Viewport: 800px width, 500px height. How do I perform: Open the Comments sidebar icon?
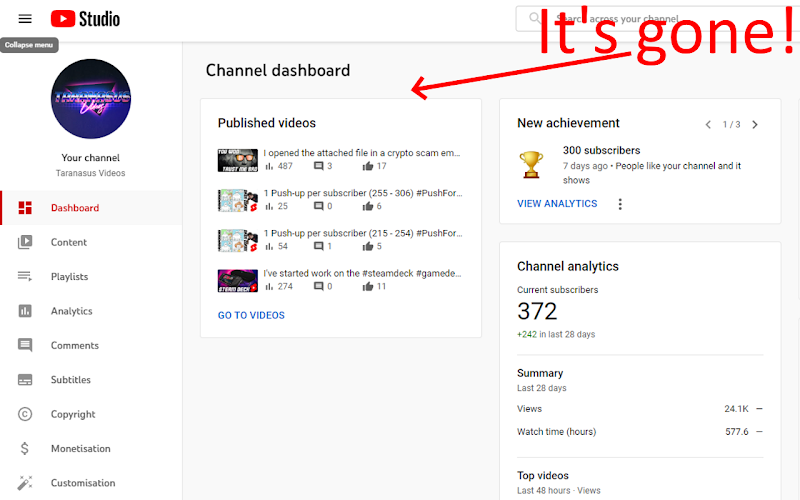pyautogui.click(x=25, y=345)
